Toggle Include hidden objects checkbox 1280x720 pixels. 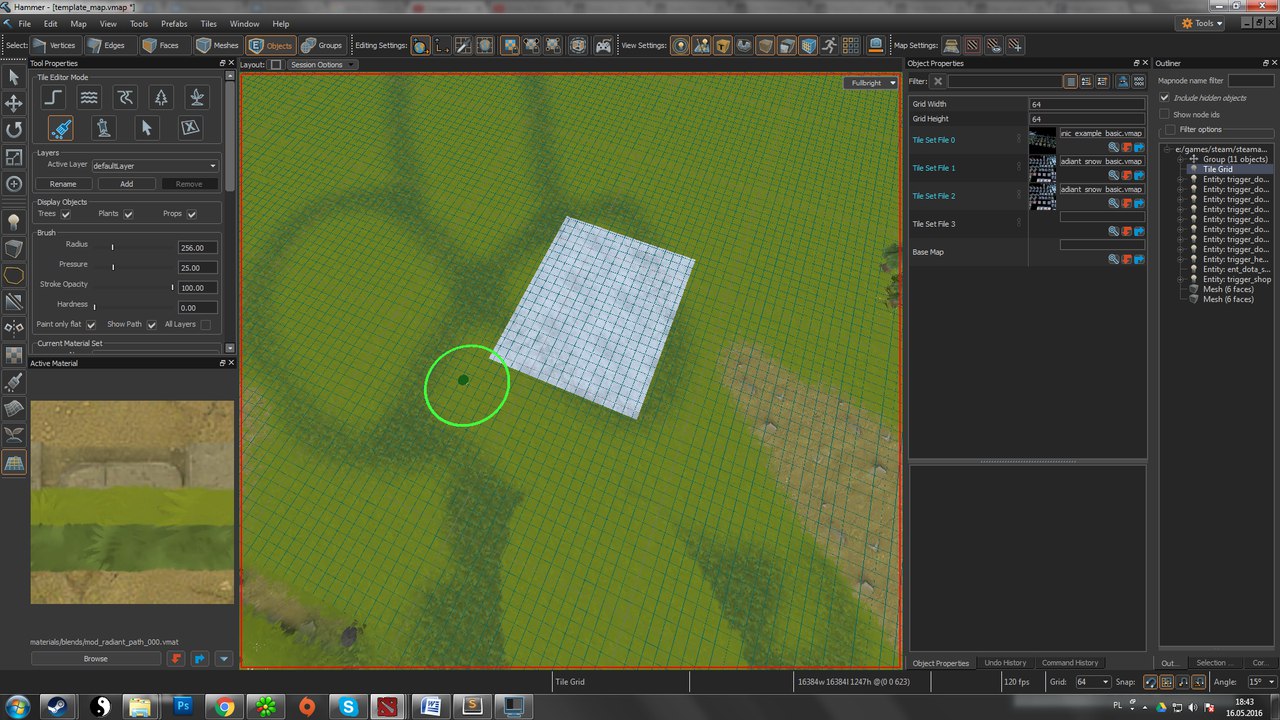coord(1164,98)
